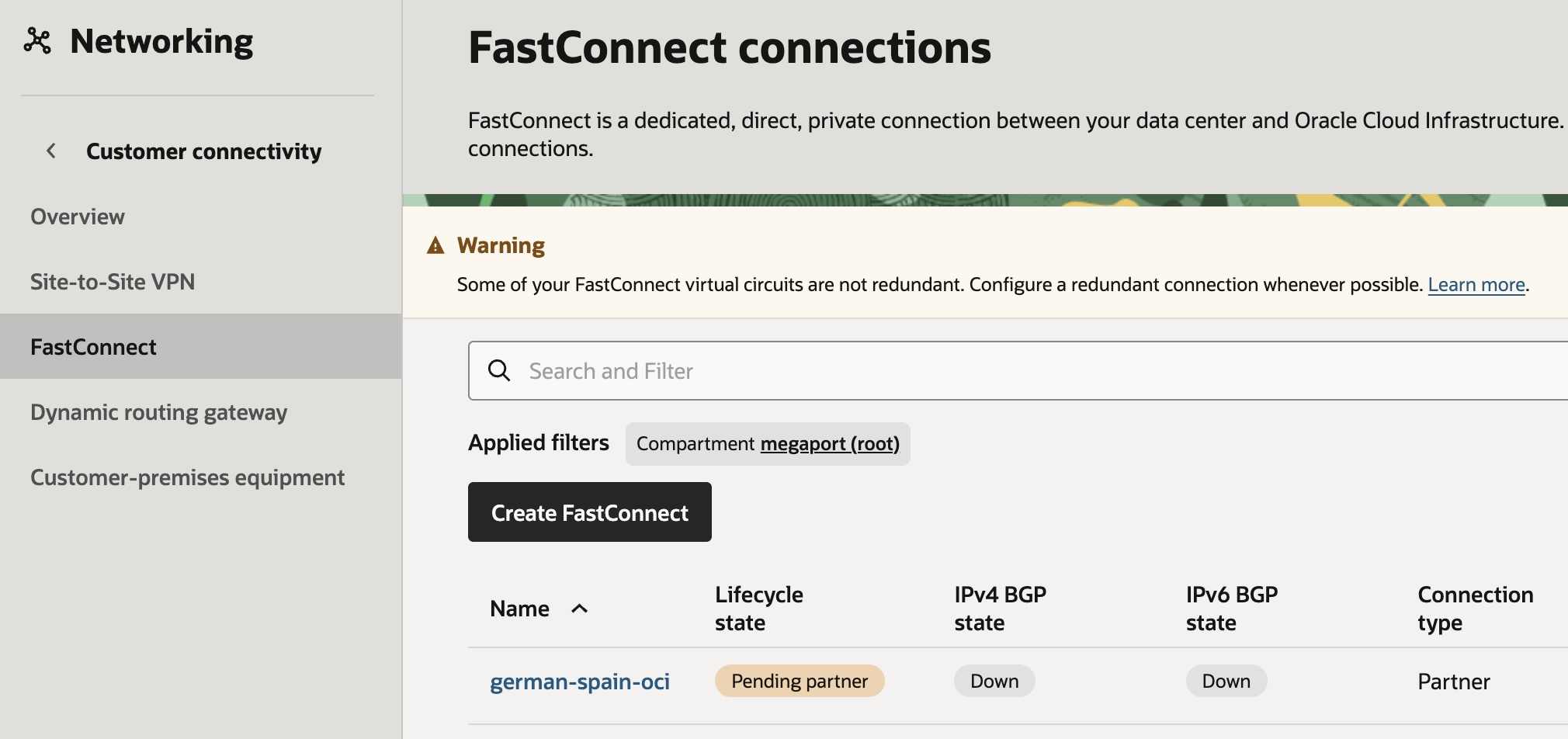This screenshot has height=739, width=1568.
Task: Click the Name column header to sort
Action: (x=519, y=609)
